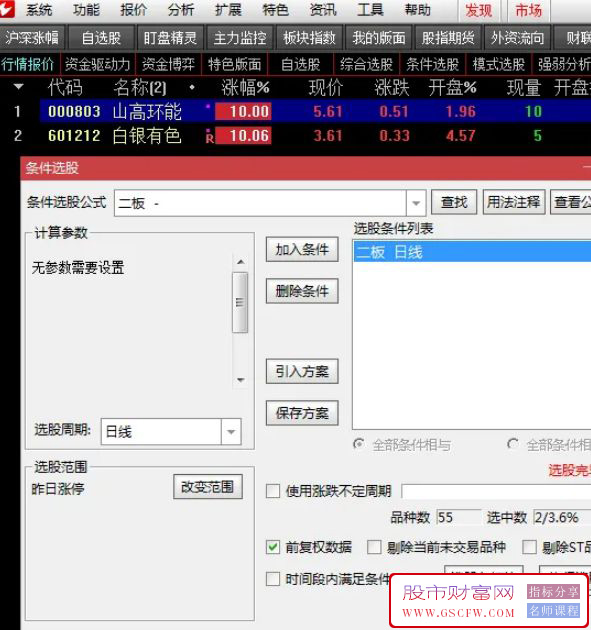Viewport: 591px width, 630px height.
Task: Open 盯盘精灵 from the toolbar
Action: coord(170,38)
